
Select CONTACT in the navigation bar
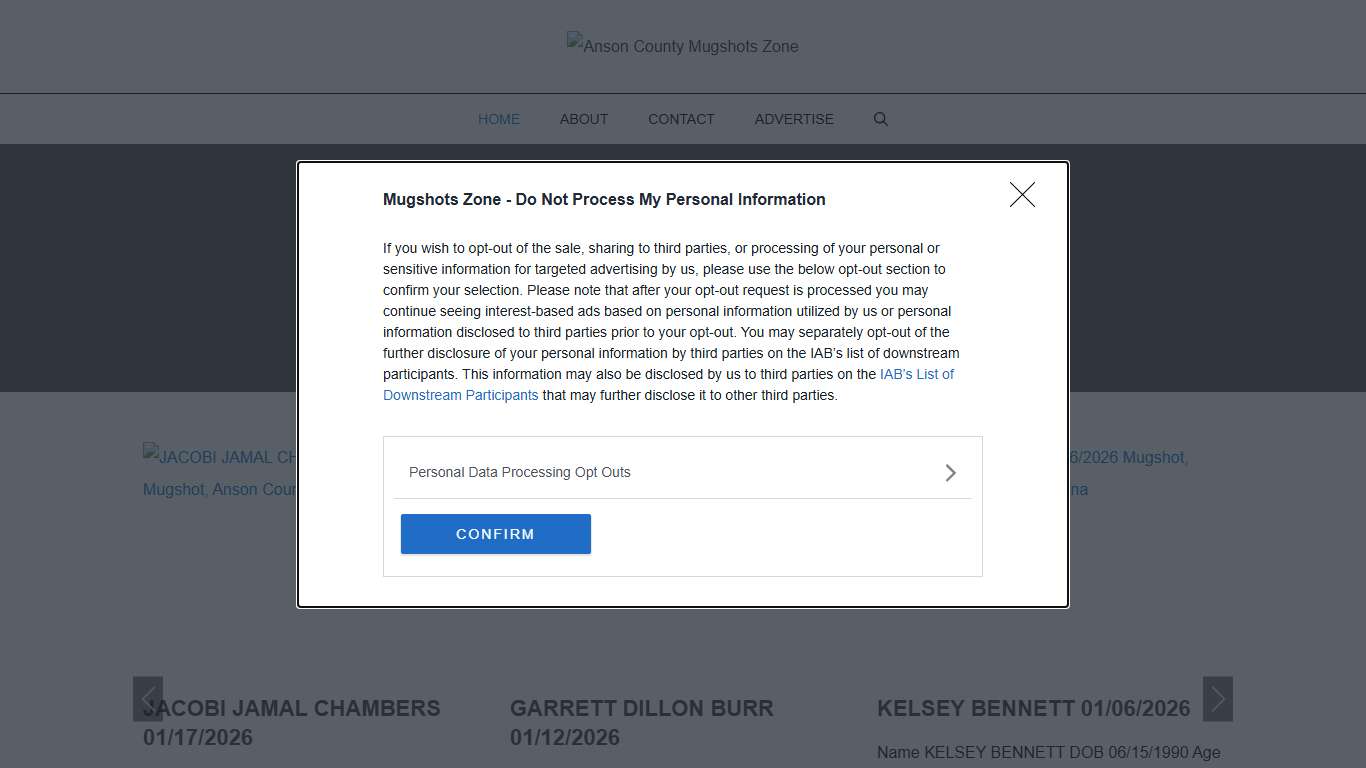pos(681,119)
